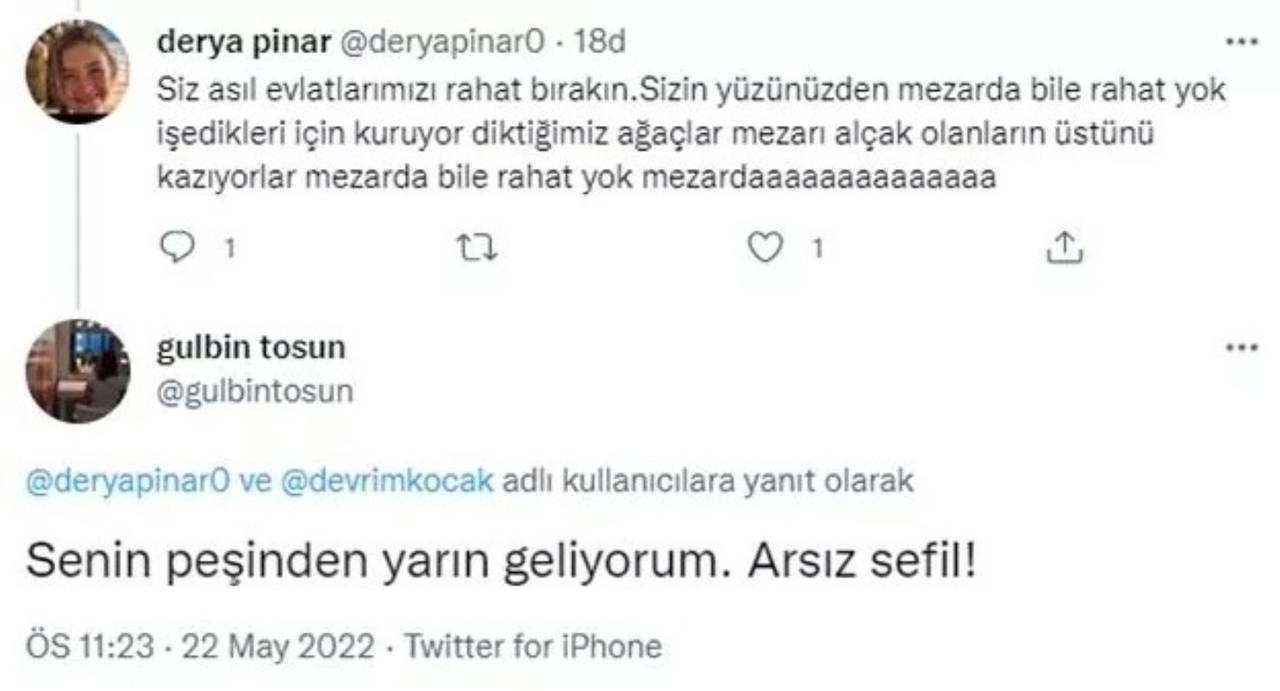The height and width of the screenshot is (691, 1280).
Task: Like derya pinar's tweet with heart icon
Action: 765,249
